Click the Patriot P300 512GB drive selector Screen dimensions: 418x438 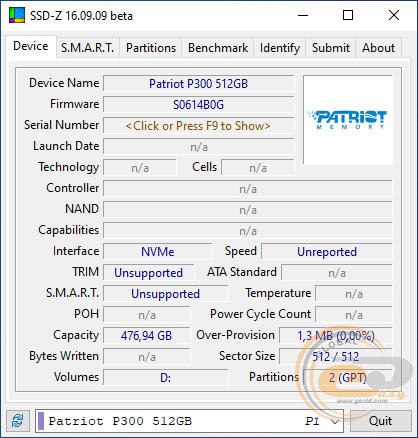189,421
